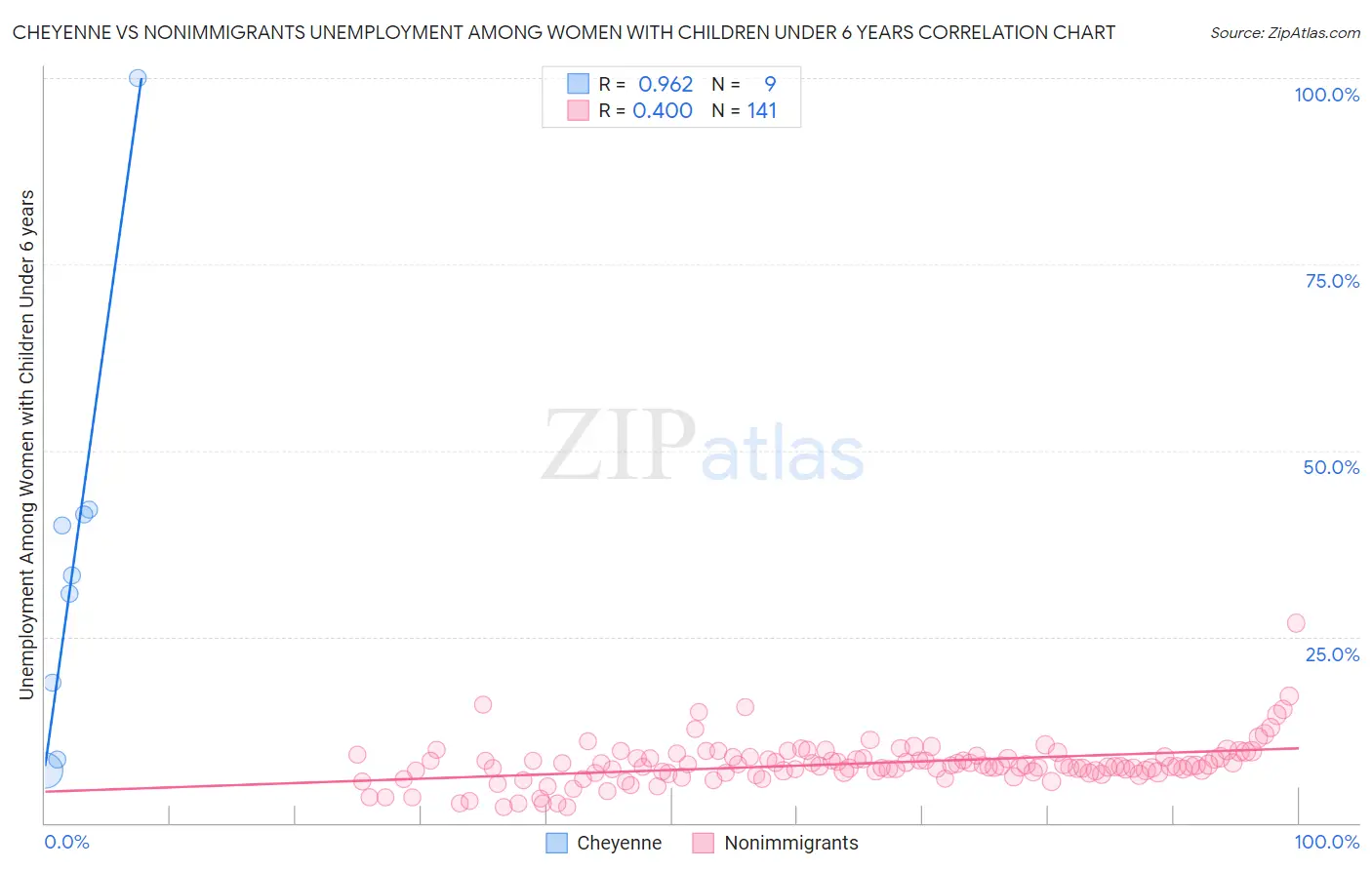The image size is (1372, 870).
Task: Click the Source: ZipAtlas.com text
Action: click(x=1285, y=32)
